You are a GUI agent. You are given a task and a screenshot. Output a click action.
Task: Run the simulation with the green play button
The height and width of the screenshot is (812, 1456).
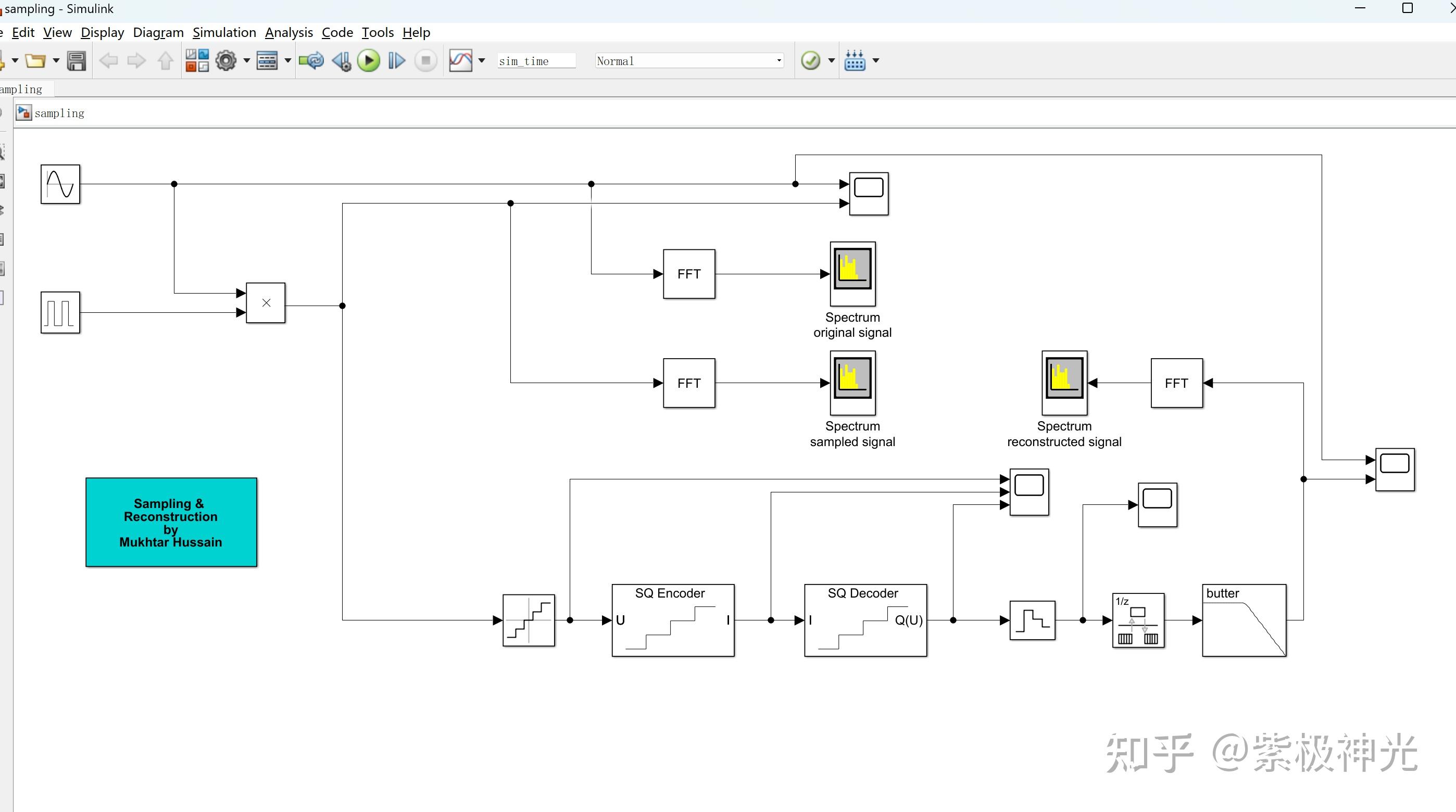[369, 60]
